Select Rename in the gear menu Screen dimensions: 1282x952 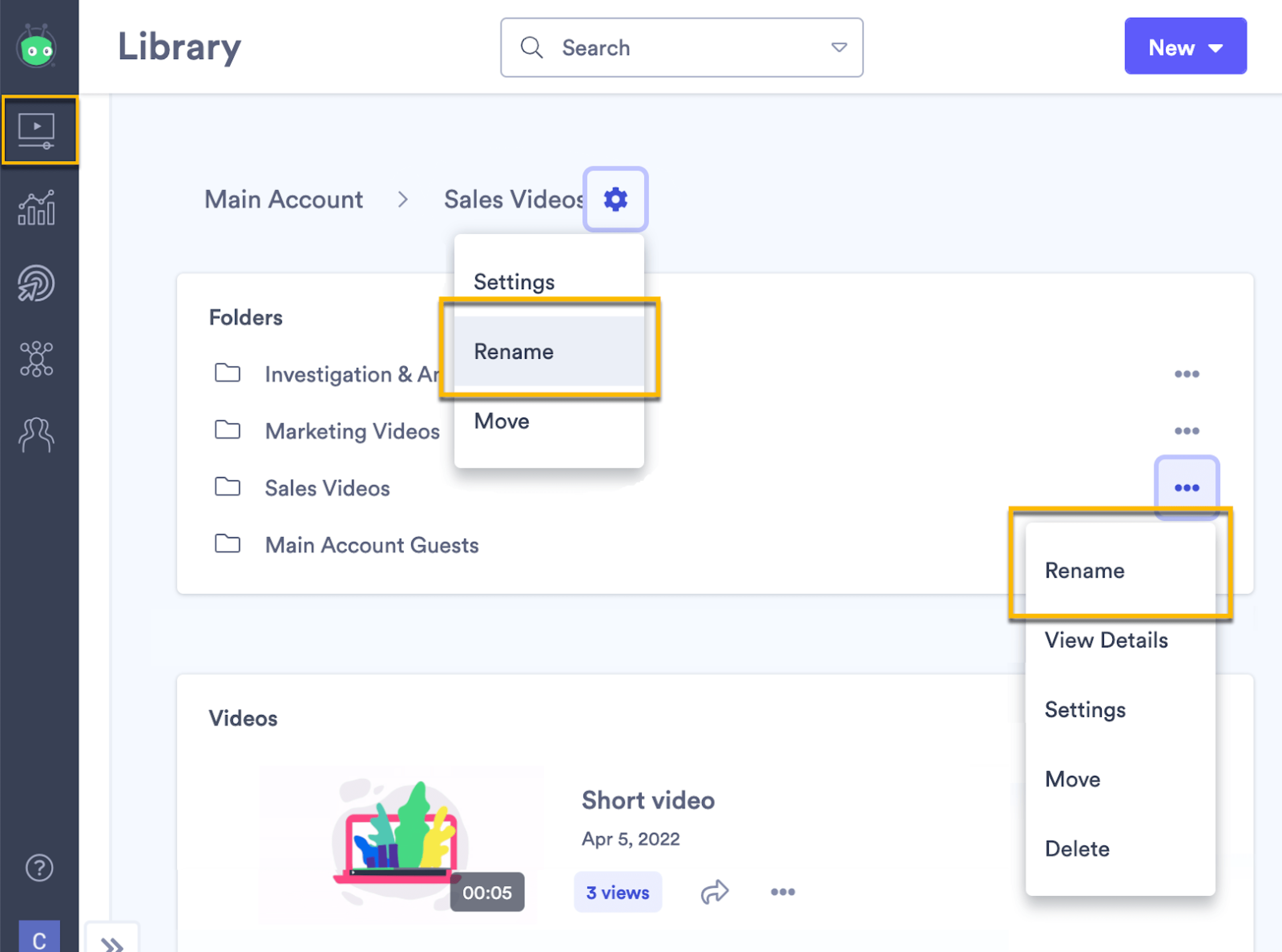pos(513,351)
